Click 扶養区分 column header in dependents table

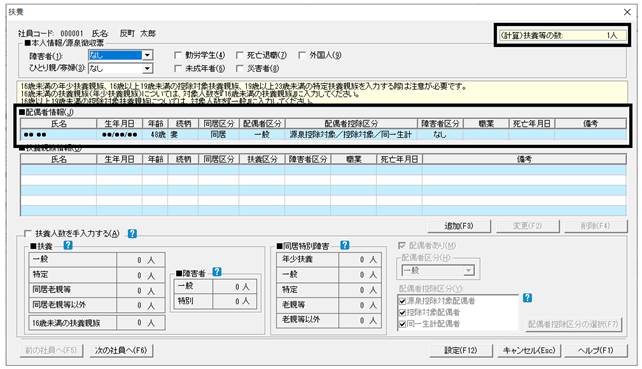coord(262,159)
